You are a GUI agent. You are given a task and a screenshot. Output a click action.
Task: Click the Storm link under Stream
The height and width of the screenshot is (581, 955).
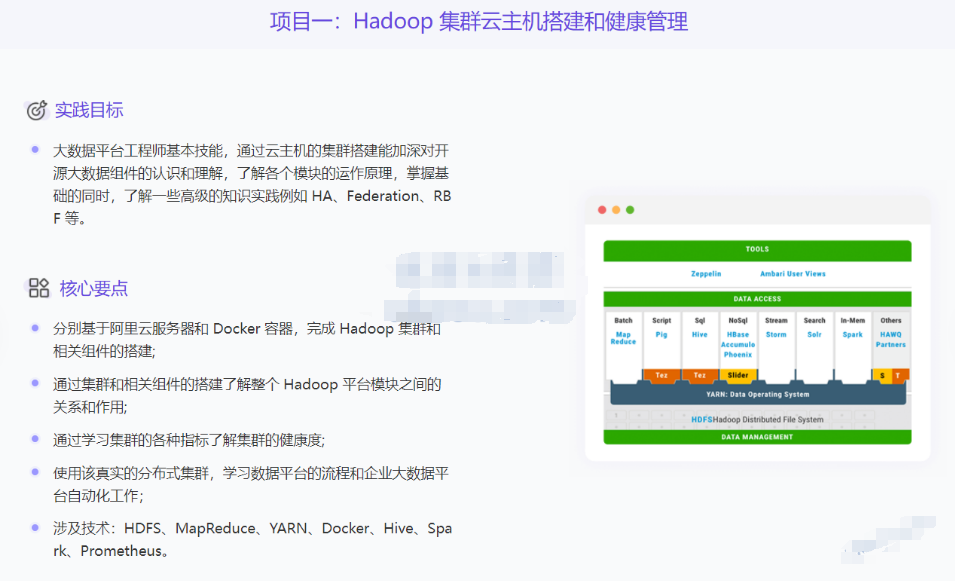click(x=776, y=335)
